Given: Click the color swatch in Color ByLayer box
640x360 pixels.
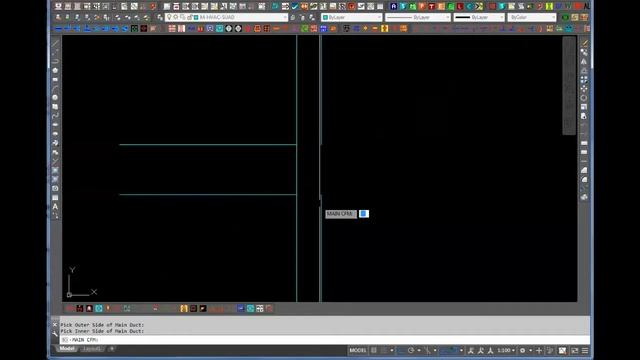Looking at the screenshot, I should [325, 17].
